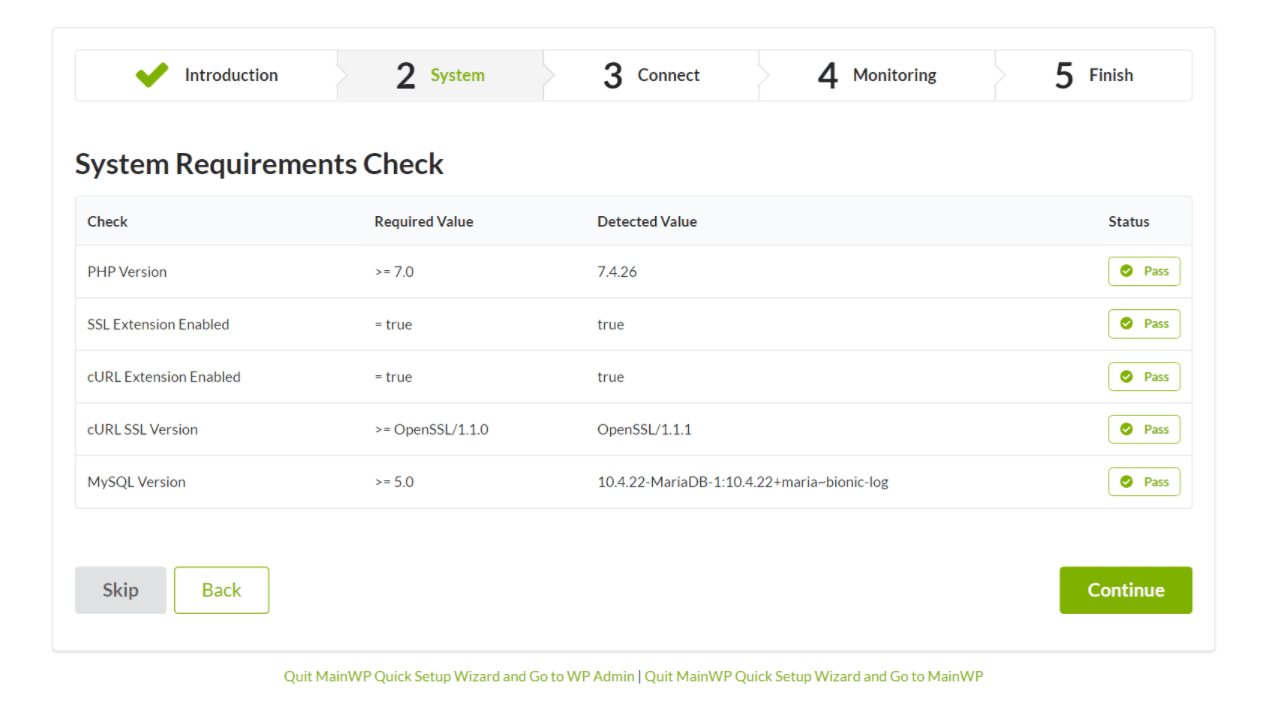This screenshot has height=717, width=1275.
Task: Click the Pass check icon for PHP Version
Action: coord(1126,271)
